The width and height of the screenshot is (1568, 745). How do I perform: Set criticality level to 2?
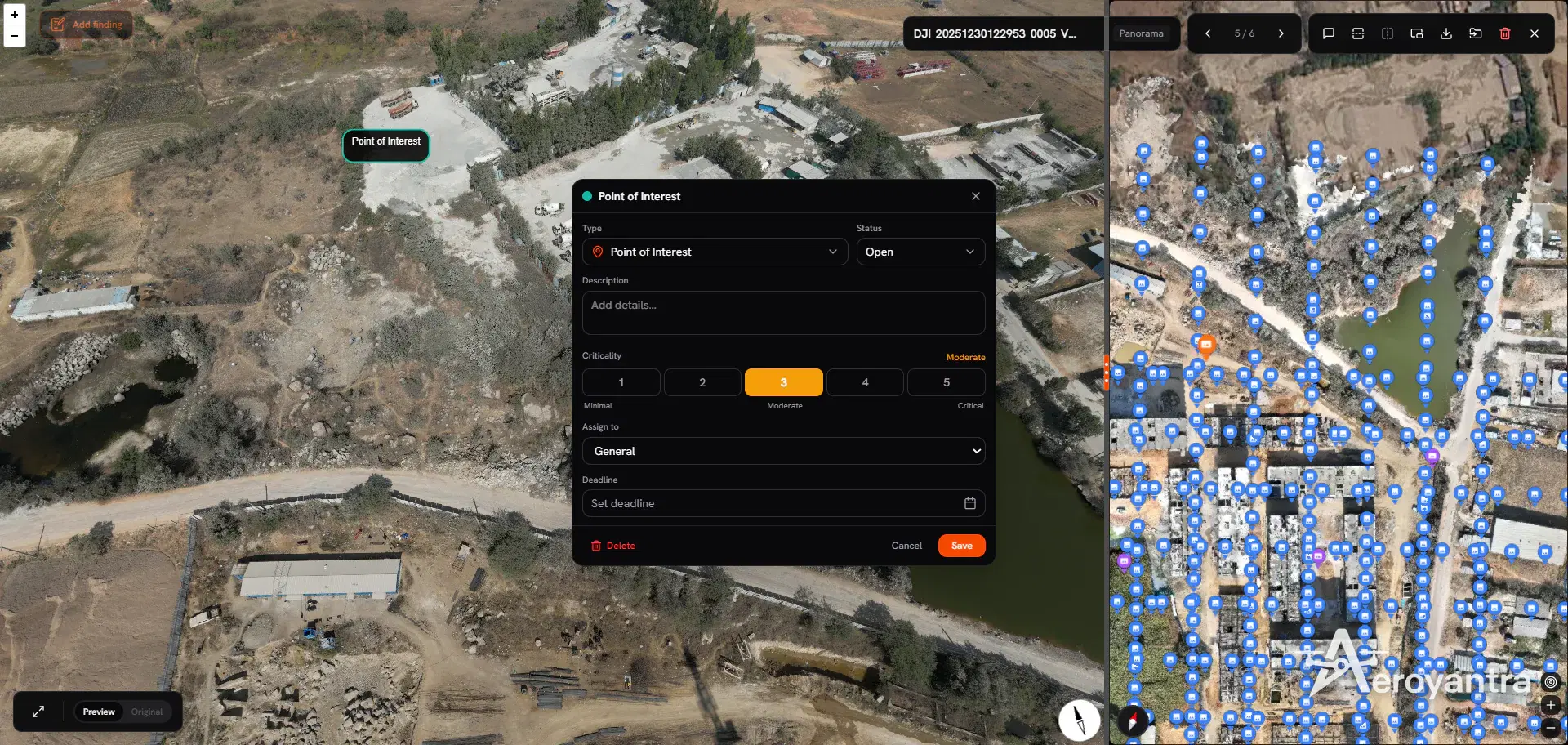[x=702, y=382]
